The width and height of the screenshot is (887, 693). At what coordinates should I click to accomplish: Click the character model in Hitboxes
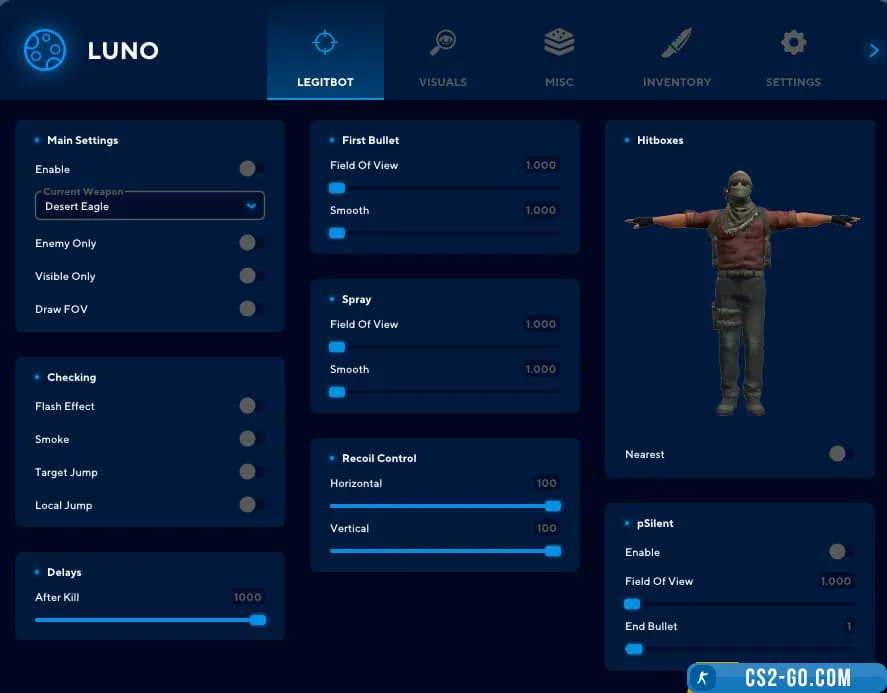click(741, 290)
